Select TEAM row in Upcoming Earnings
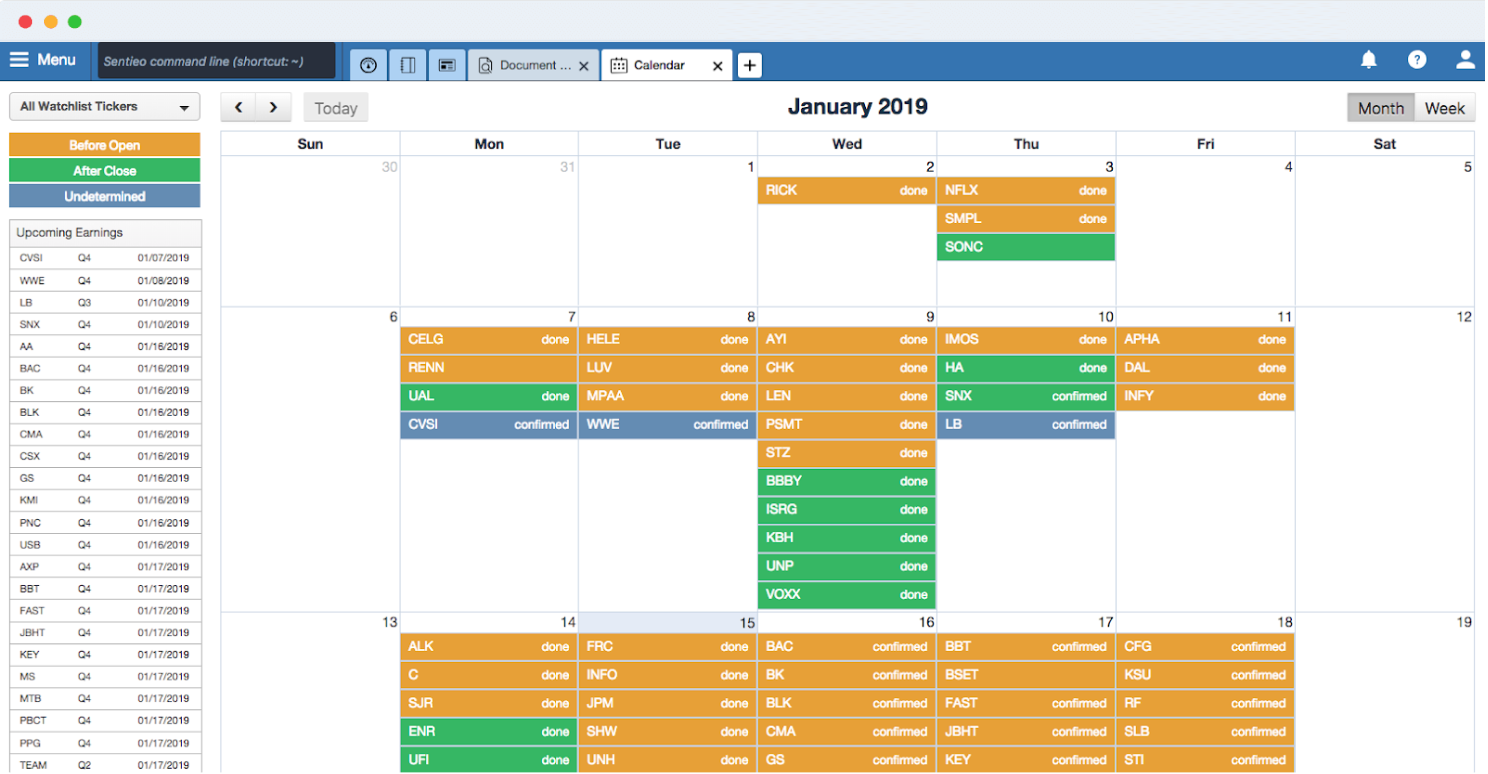This screenshot has height=774, width=1488. click(105, 765)
